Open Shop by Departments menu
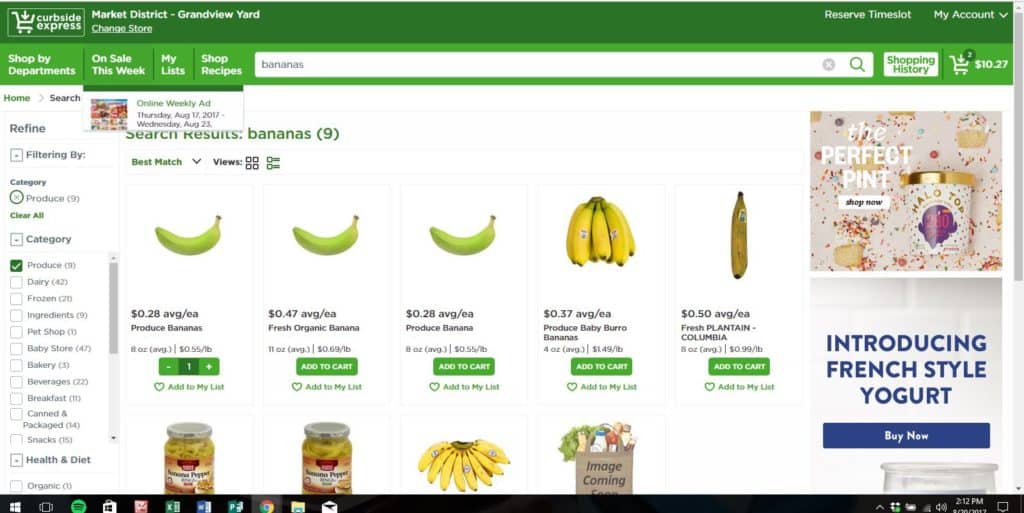 click(42, 65)
